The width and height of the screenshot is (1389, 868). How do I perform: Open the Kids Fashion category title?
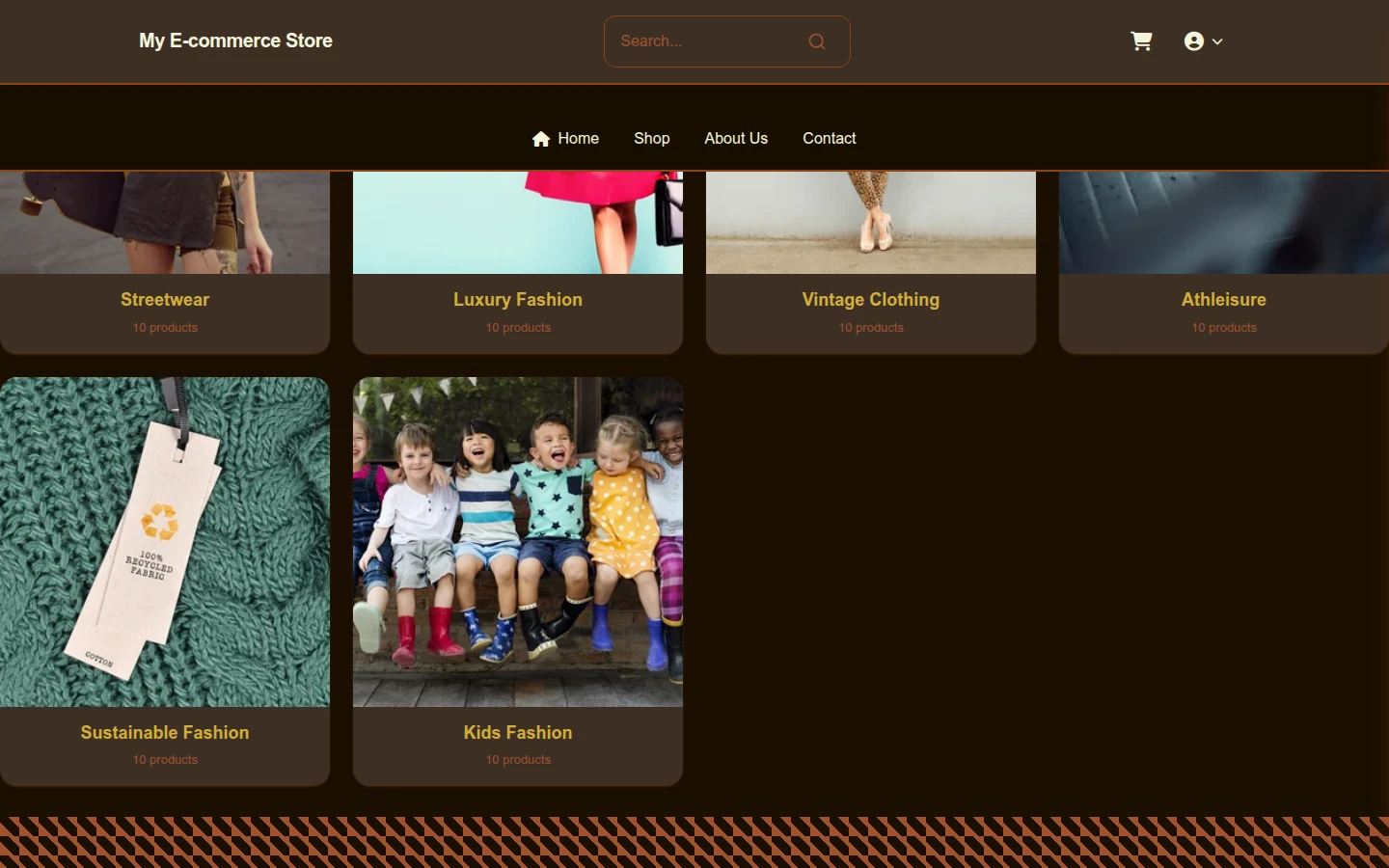click(x=518, y=732)
